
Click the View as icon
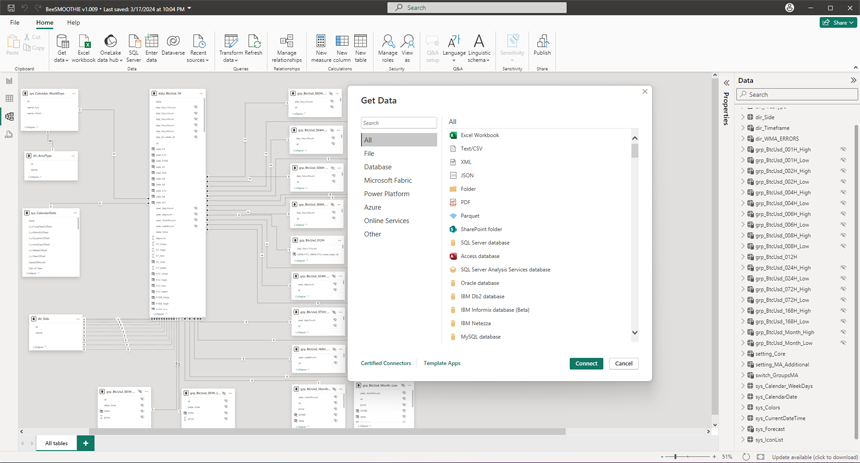pos(407,48)
